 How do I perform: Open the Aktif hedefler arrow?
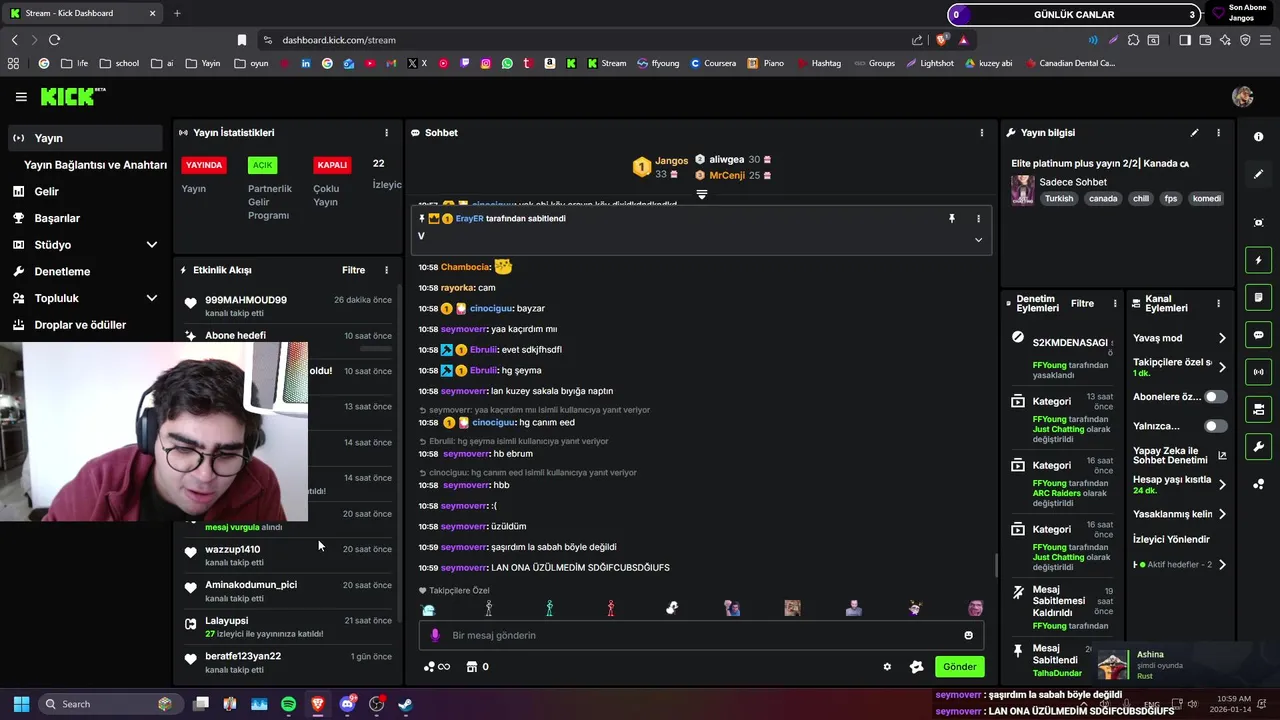click(x=1222, y=565)
